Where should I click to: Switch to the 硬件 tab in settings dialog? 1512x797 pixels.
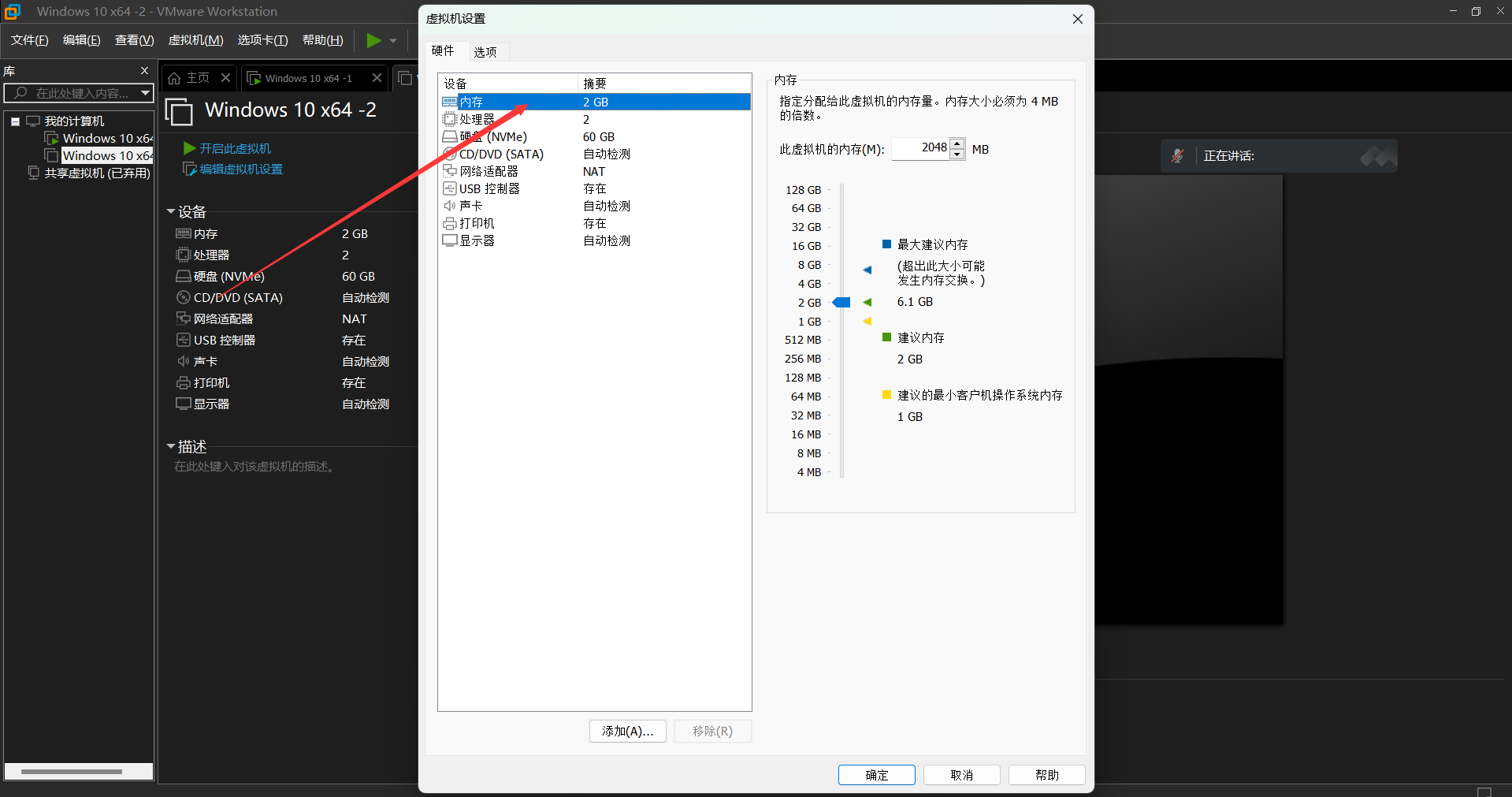pyautogui.click(x=443, y=50)
